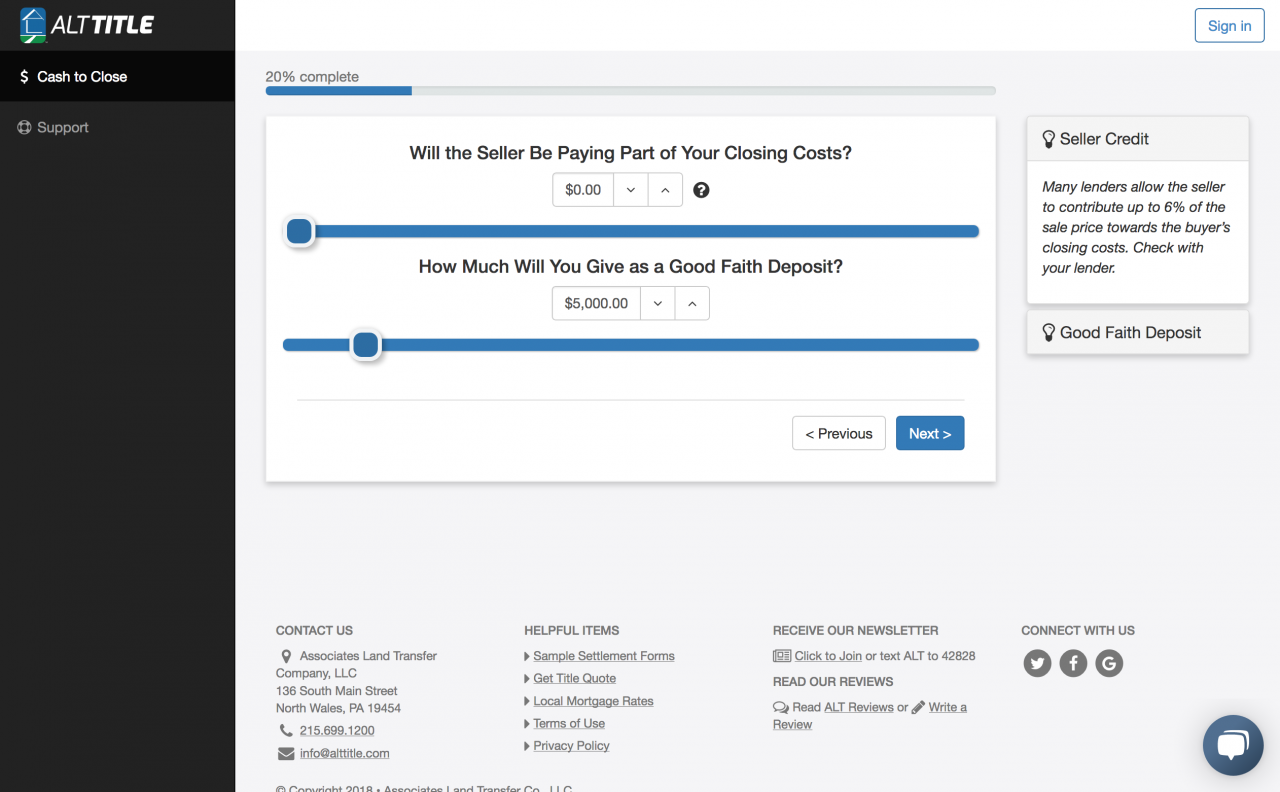Click the ALT Title logo
This screenshot has width=1280, height=792.
(87, 25)
